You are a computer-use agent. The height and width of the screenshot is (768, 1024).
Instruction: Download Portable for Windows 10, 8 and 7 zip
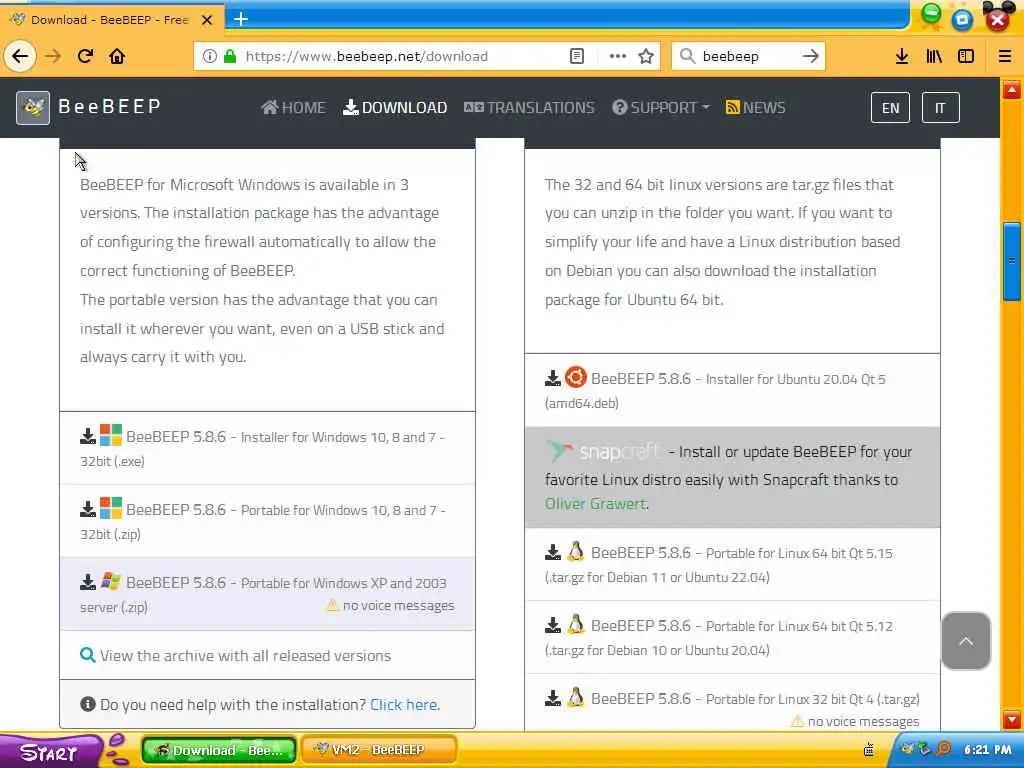point(267,521)
